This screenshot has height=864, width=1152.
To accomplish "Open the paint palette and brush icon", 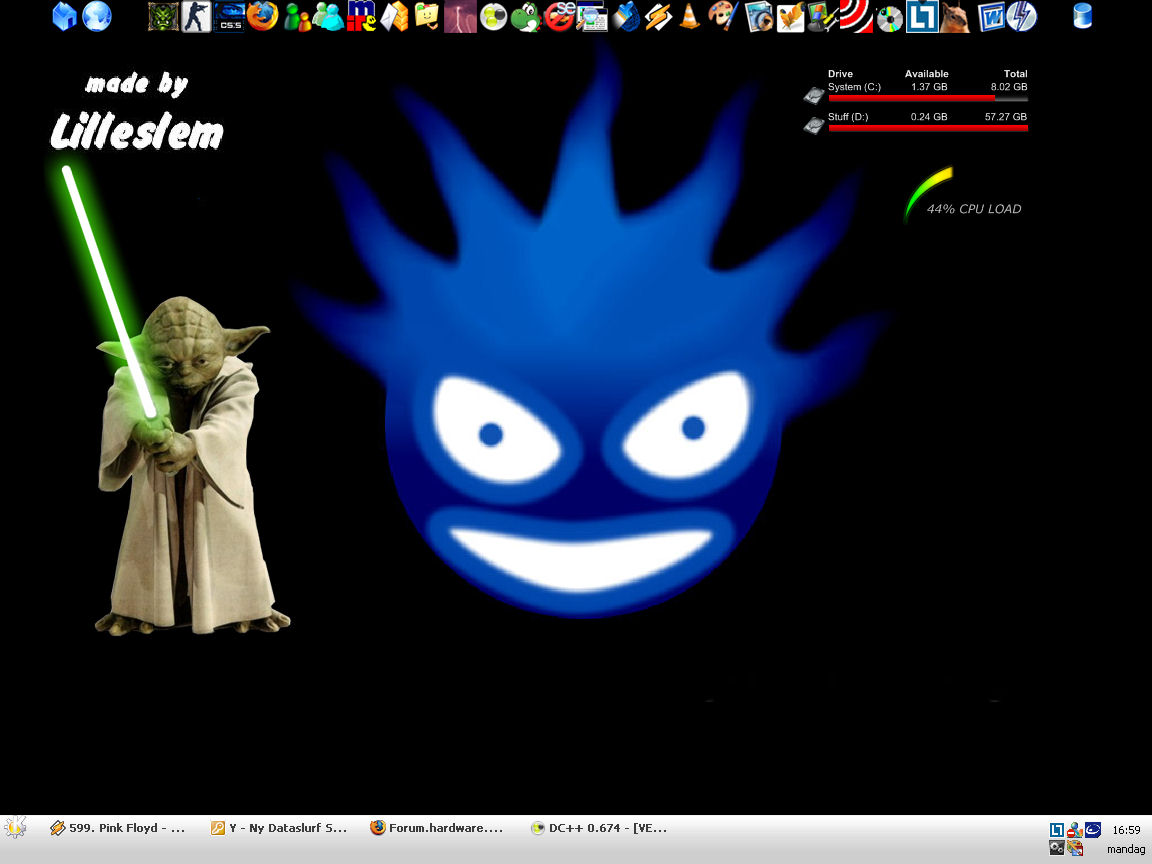I will (723, 16).
